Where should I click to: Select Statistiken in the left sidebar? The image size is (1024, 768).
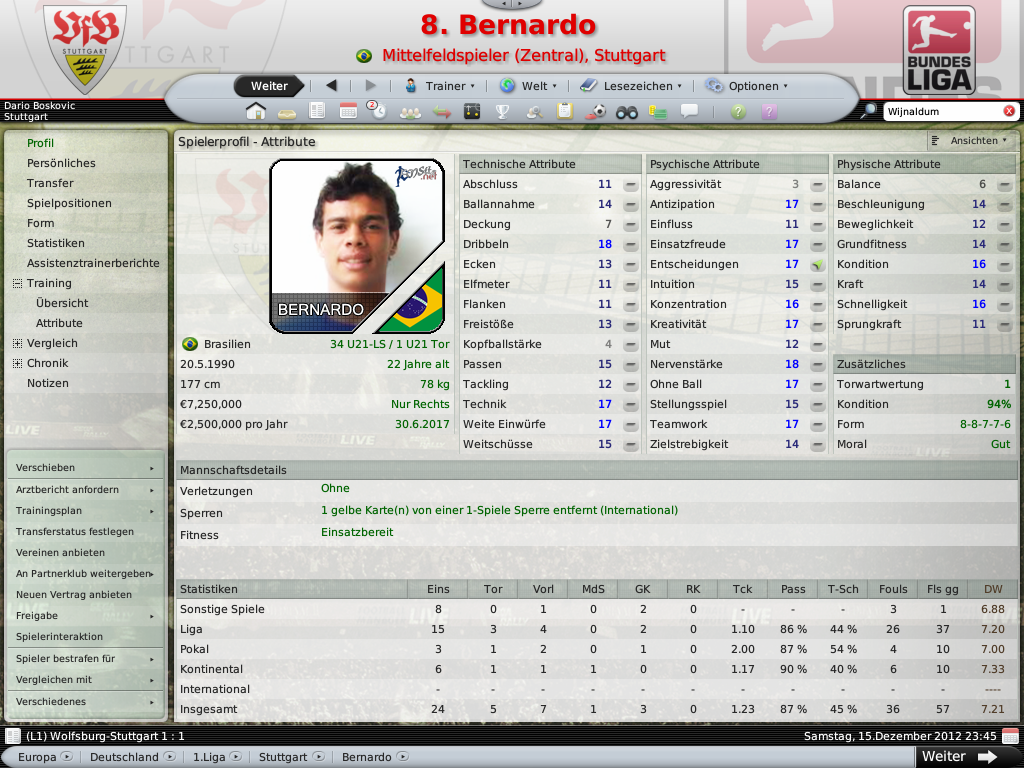(x=56, y=243)
